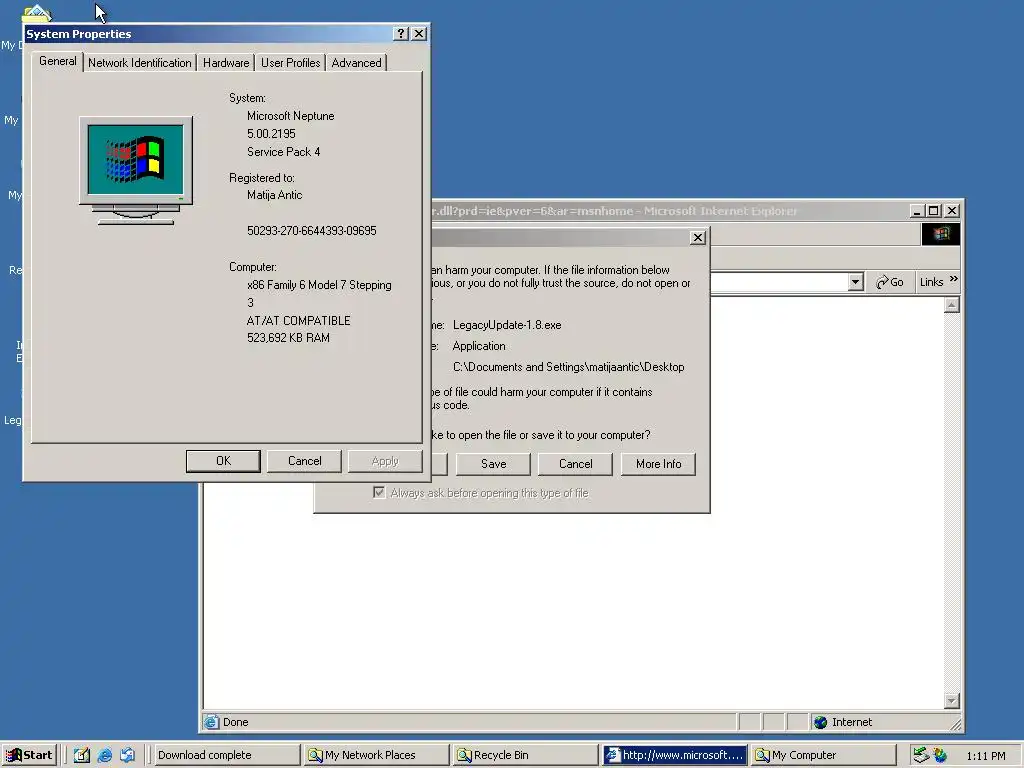
Task: Click the Show Desktop quick launch icon
Action: (82, 755)
